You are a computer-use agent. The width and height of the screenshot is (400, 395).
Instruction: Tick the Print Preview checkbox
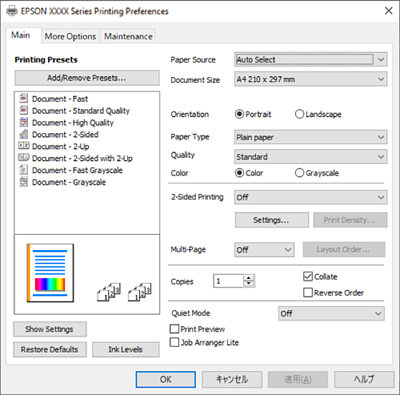click(174, 329)
